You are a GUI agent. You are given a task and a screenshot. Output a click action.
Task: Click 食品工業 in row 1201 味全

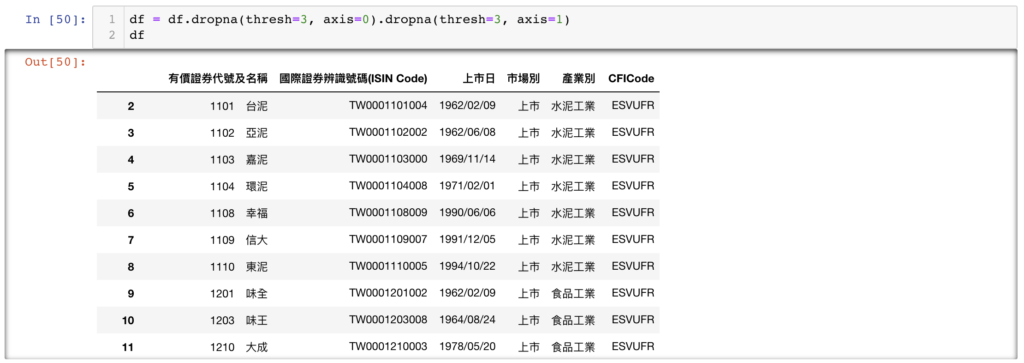[x=573, y=293]
